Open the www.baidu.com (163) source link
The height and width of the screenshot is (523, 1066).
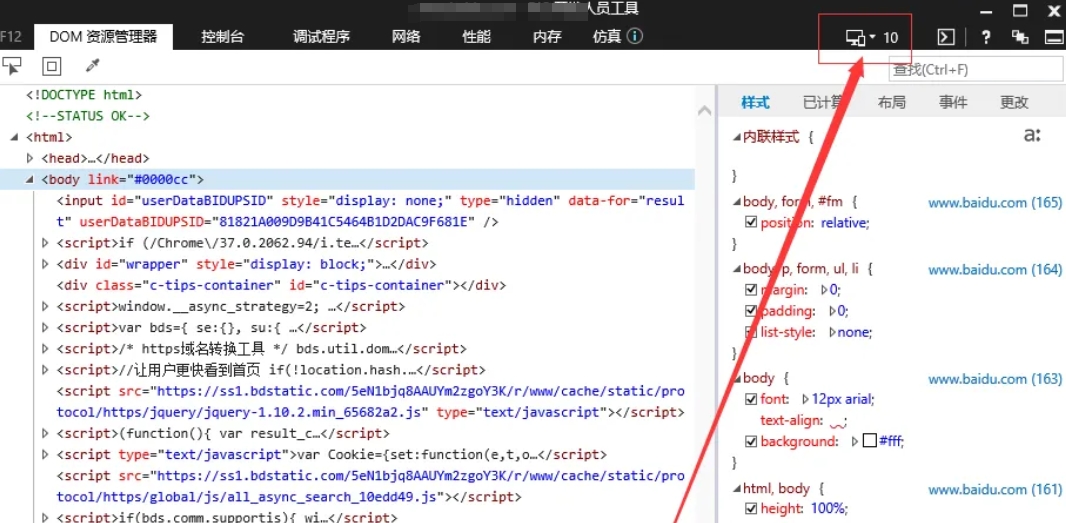pos(995,378)
